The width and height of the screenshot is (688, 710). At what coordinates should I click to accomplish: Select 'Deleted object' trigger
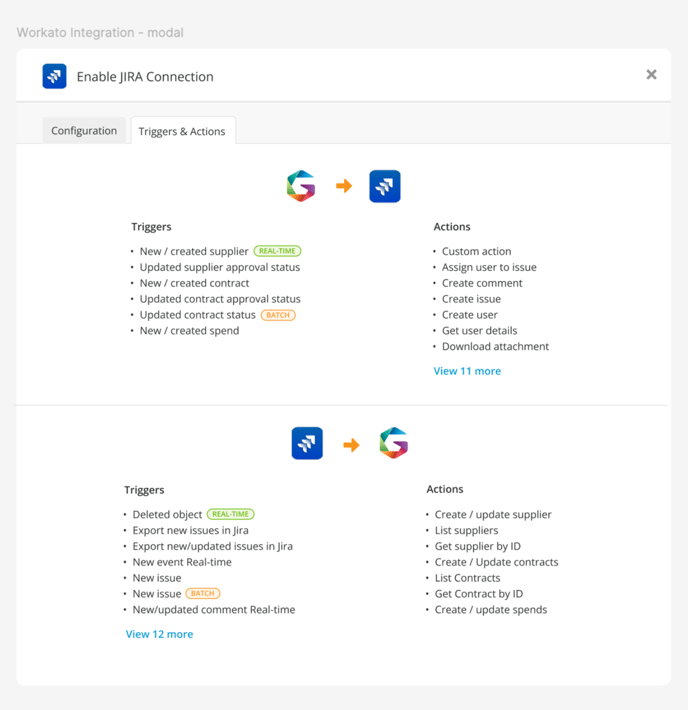click(167, 514)
